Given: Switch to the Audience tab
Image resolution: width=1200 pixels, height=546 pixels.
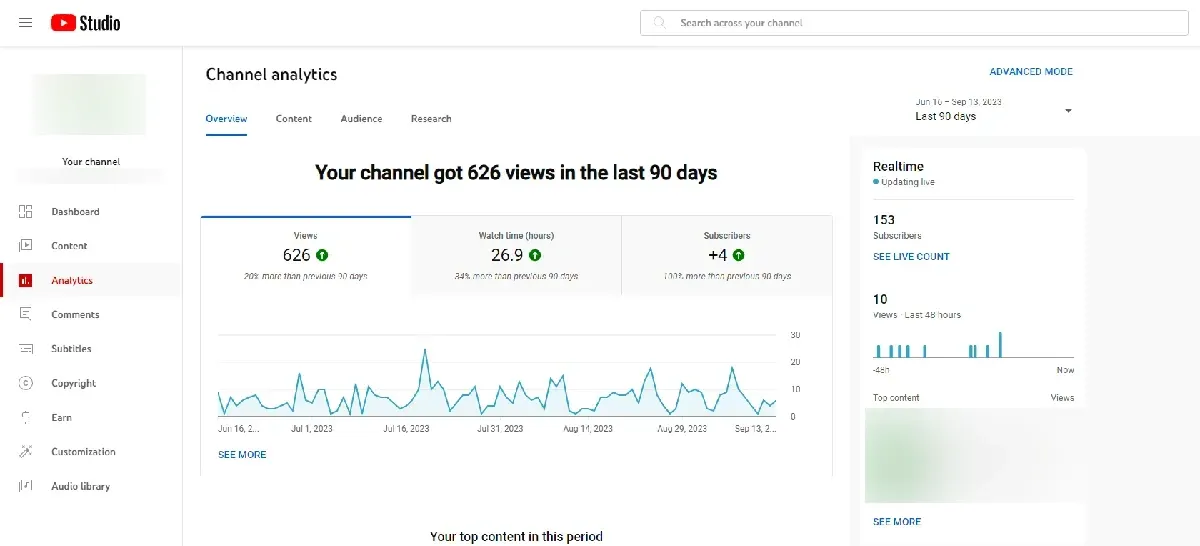Looking at the screenshot, I should [x=361, y=119].
